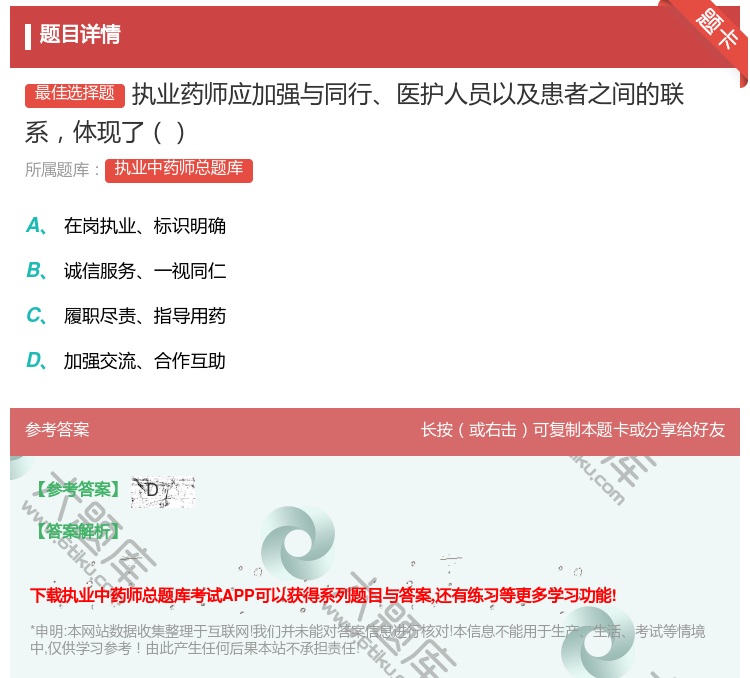The image size is (750, 678).
Task: Select option A 在岗执业、标识明确
Action: click(x=126, y=226)
